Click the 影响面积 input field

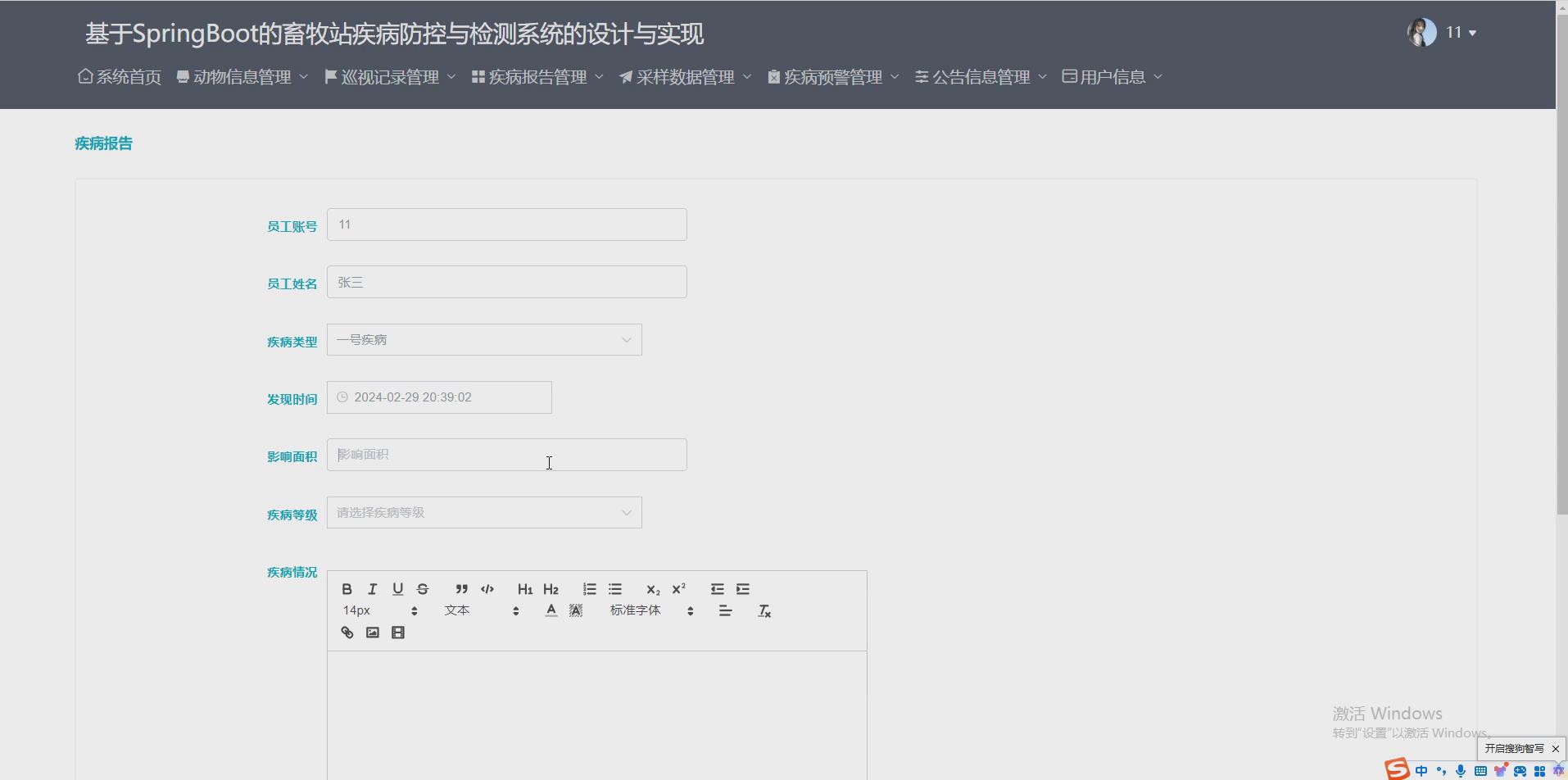click(506, 454)
